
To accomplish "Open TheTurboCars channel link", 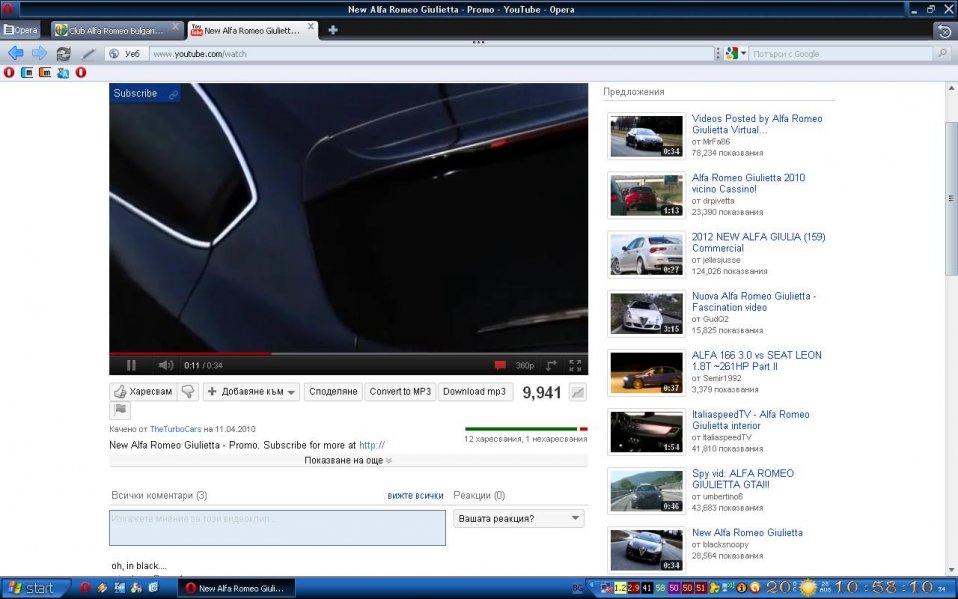I will (x=175, y=429).
